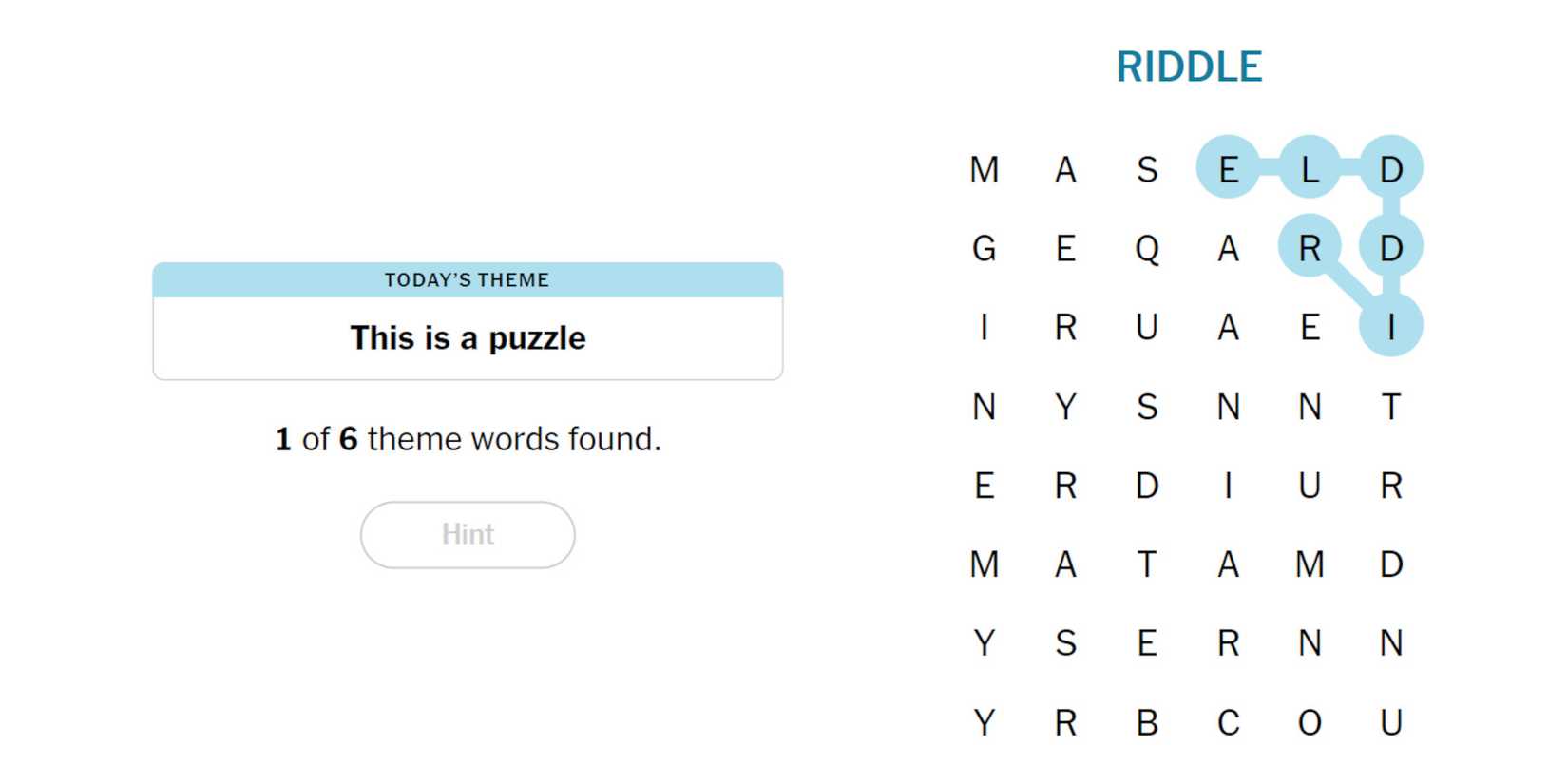
Task: Pick the letter O in the bottom row
Action: point(1310,723)
